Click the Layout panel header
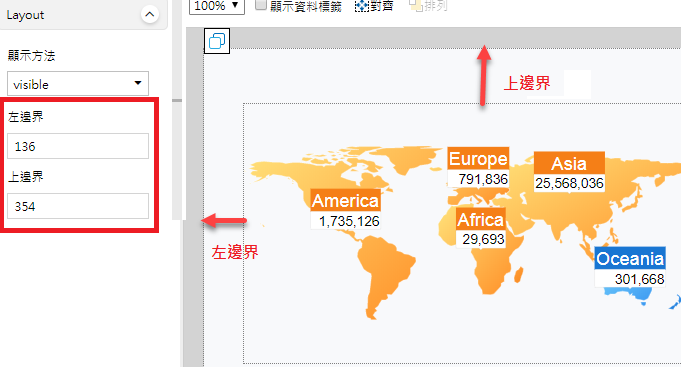The width and height of the screenshot is (681, 367). tap(83, 15)
